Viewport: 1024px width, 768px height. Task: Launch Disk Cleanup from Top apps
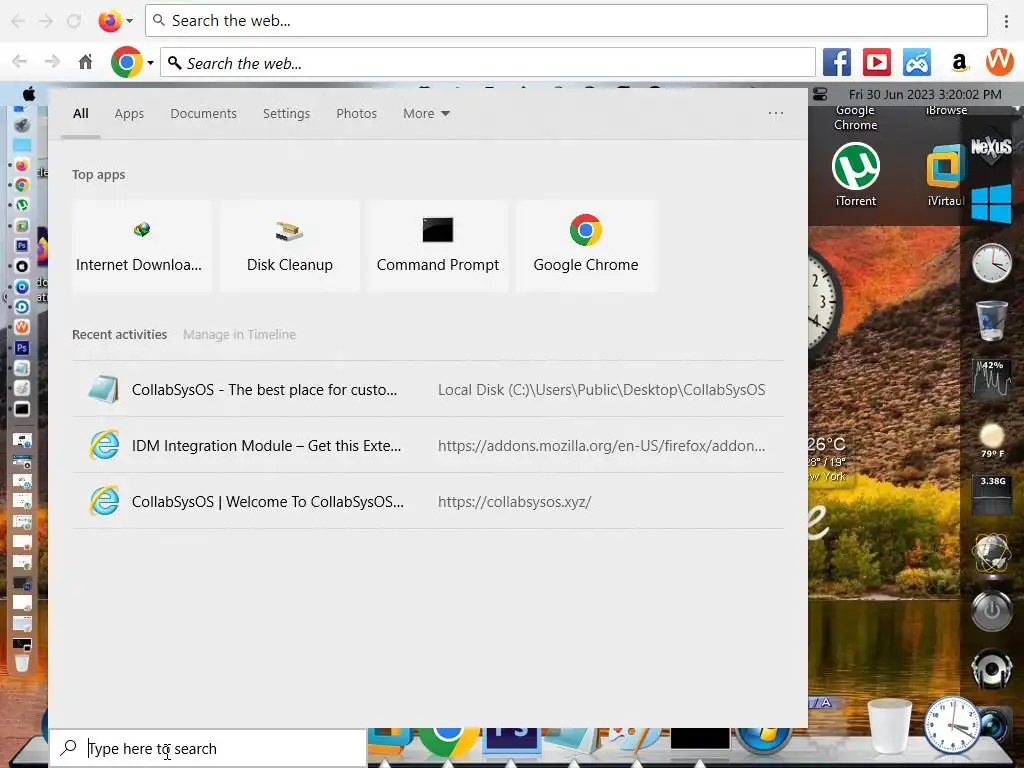click(x=289, y=246)
